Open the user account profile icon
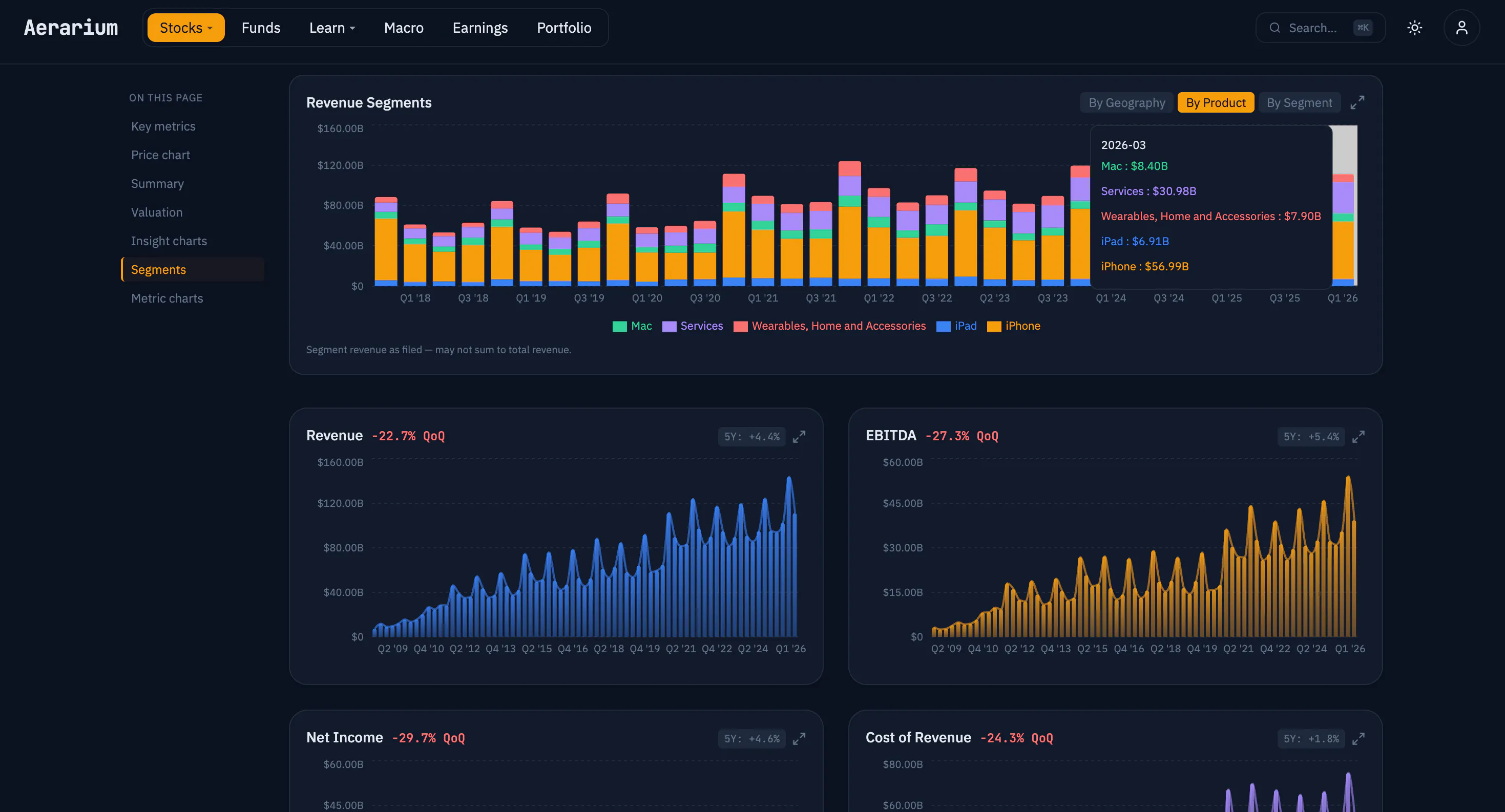The height and width of the screenshot is (812, 1505). pyautogui.click(x=1461, y=28)
